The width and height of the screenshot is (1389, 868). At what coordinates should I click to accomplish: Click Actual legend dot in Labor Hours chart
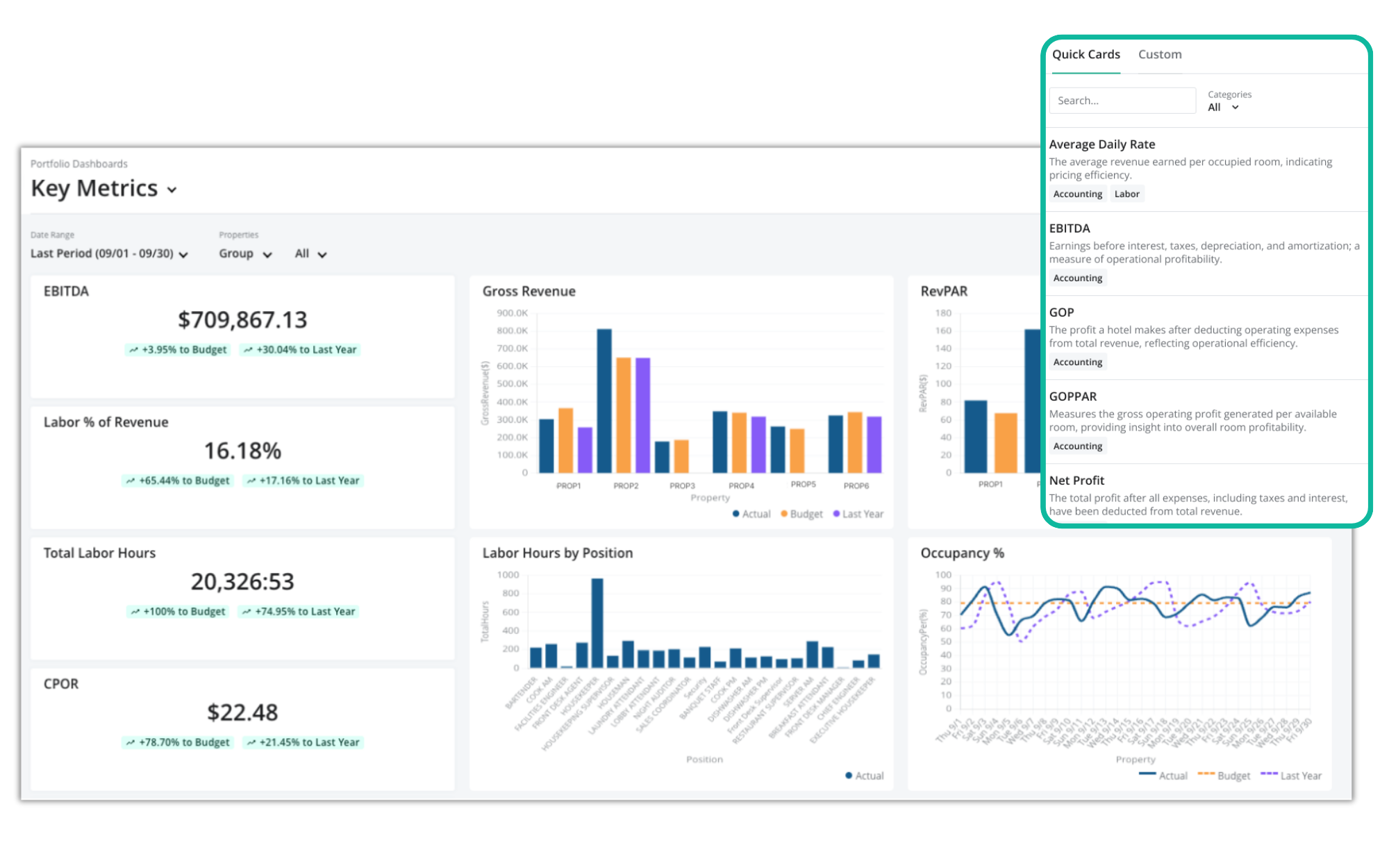[849, 776]
